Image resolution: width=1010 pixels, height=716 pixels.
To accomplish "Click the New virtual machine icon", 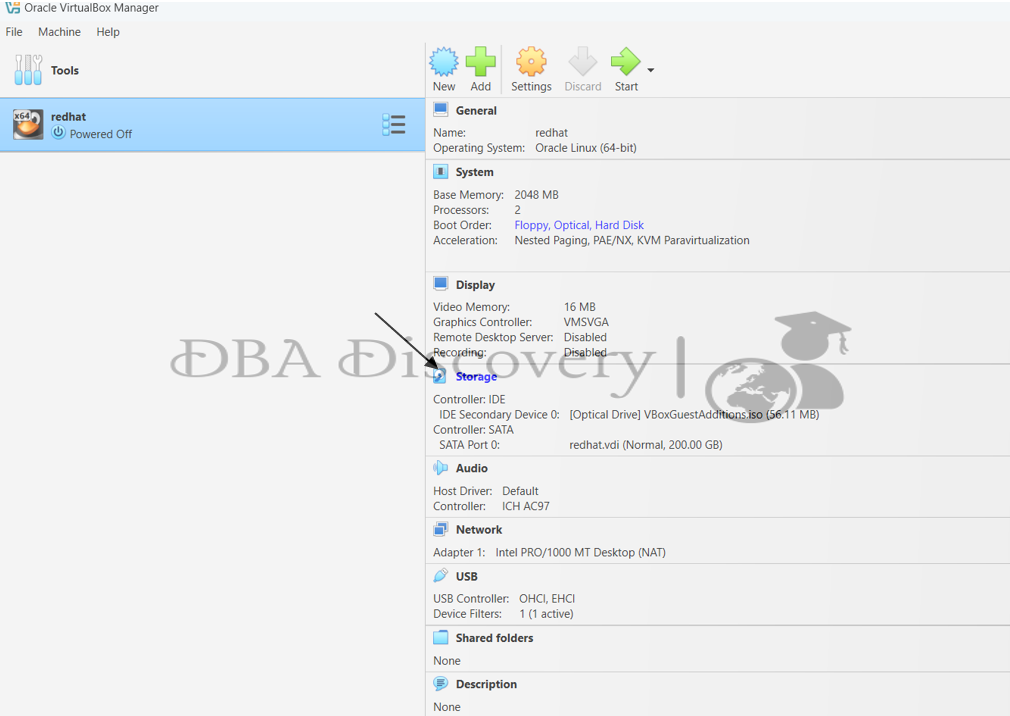I will [x=444, y=63].
